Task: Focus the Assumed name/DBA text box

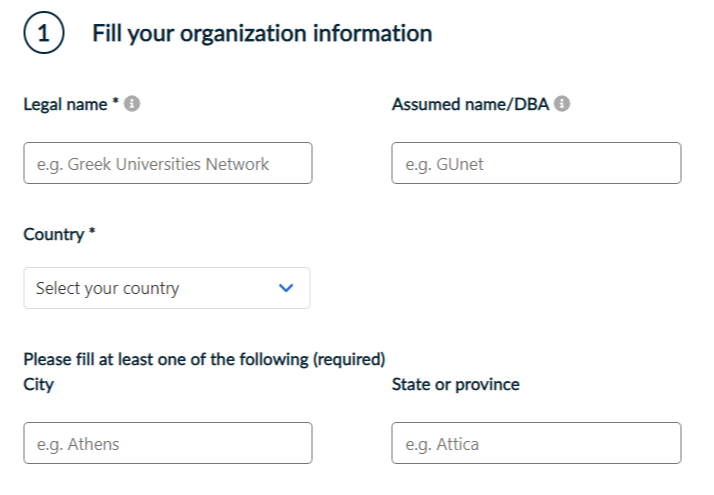Action: 536,163
